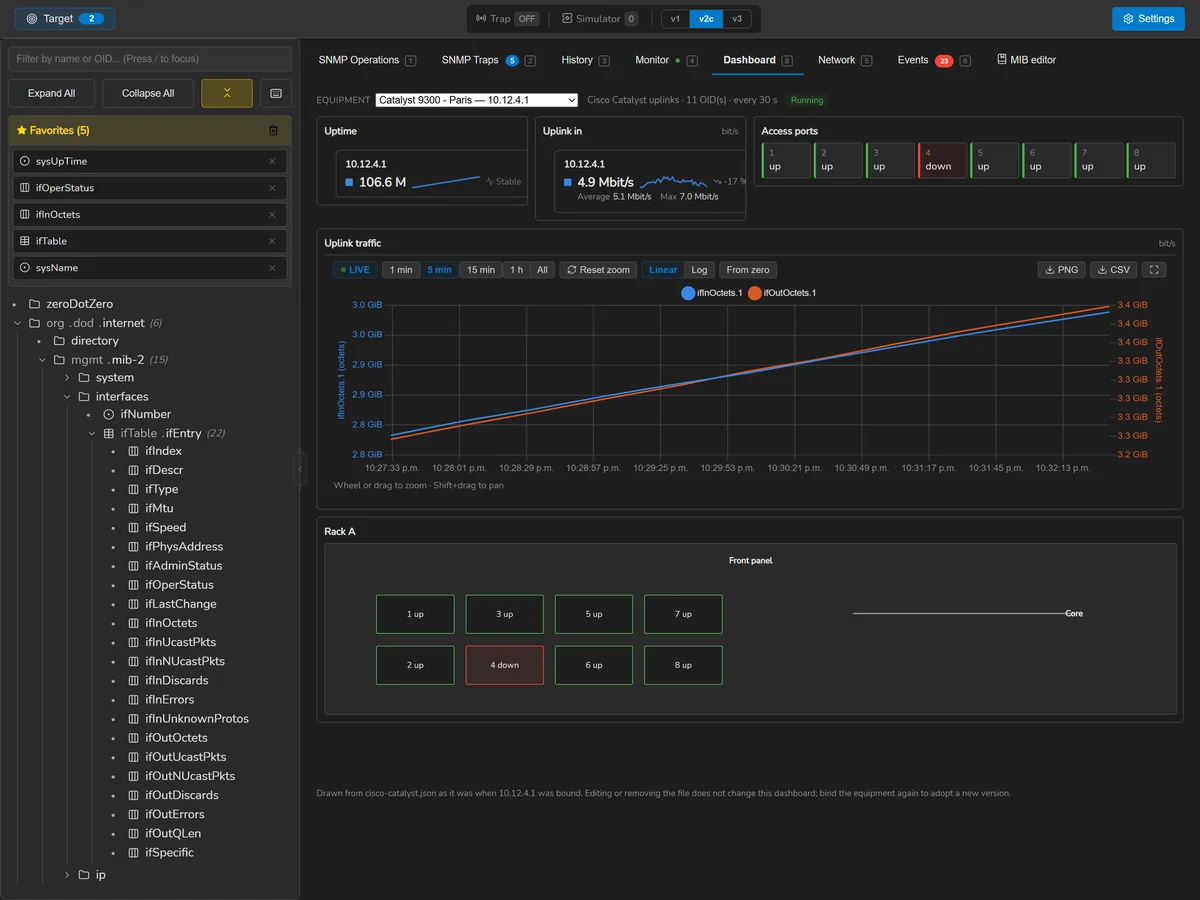1200x900 pixels.
Task: Select the ifOutOctets tree item
Action: [176, 738]
